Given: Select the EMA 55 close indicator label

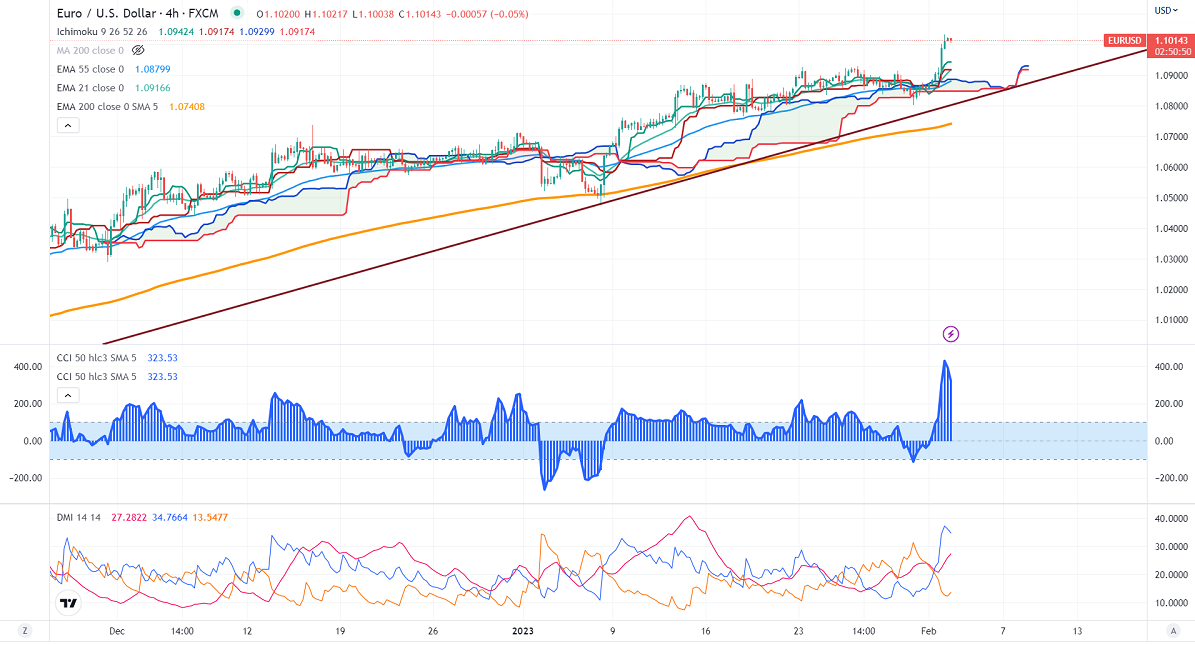Looking at the screenshot, I should point(90,69).
